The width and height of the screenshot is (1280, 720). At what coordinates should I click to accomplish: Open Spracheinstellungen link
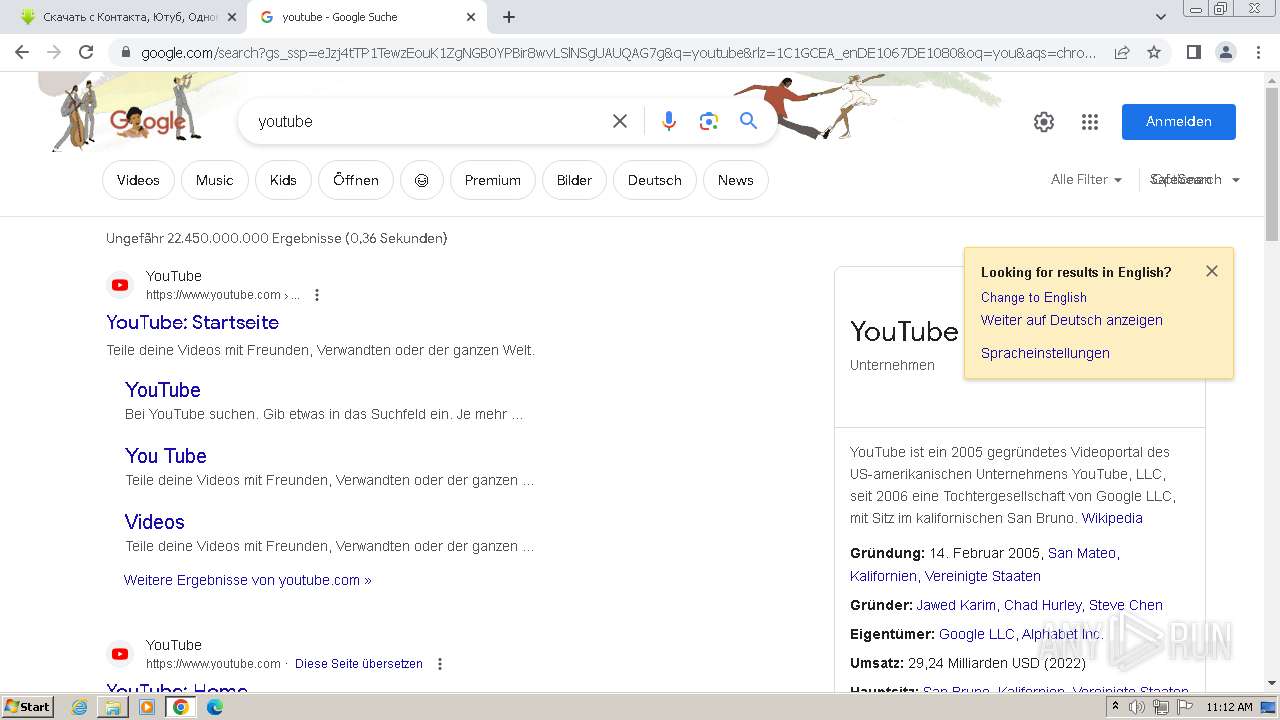coord(1045,353)
